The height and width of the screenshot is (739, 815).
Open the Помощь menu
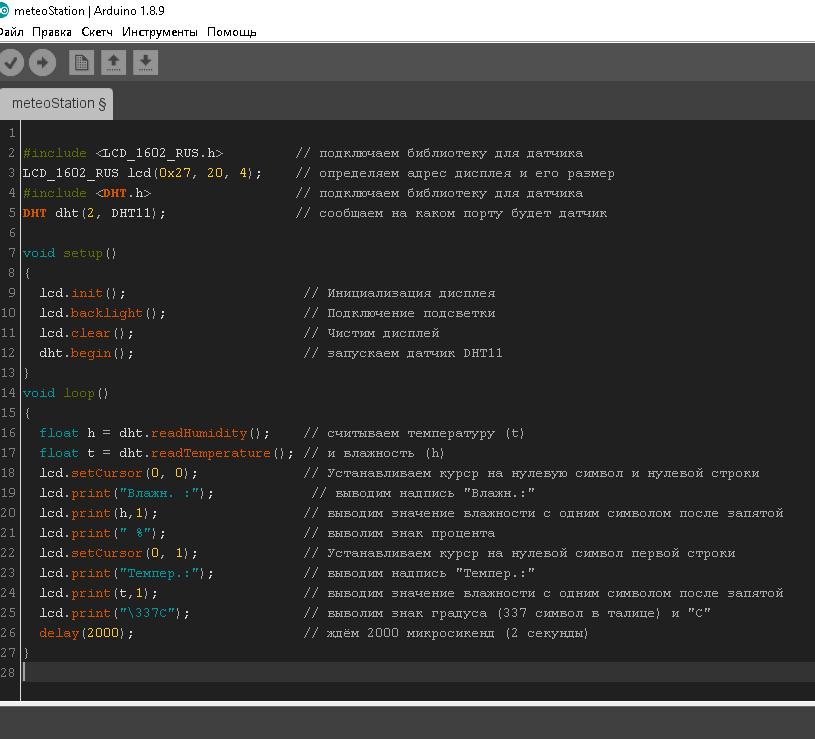232,32
